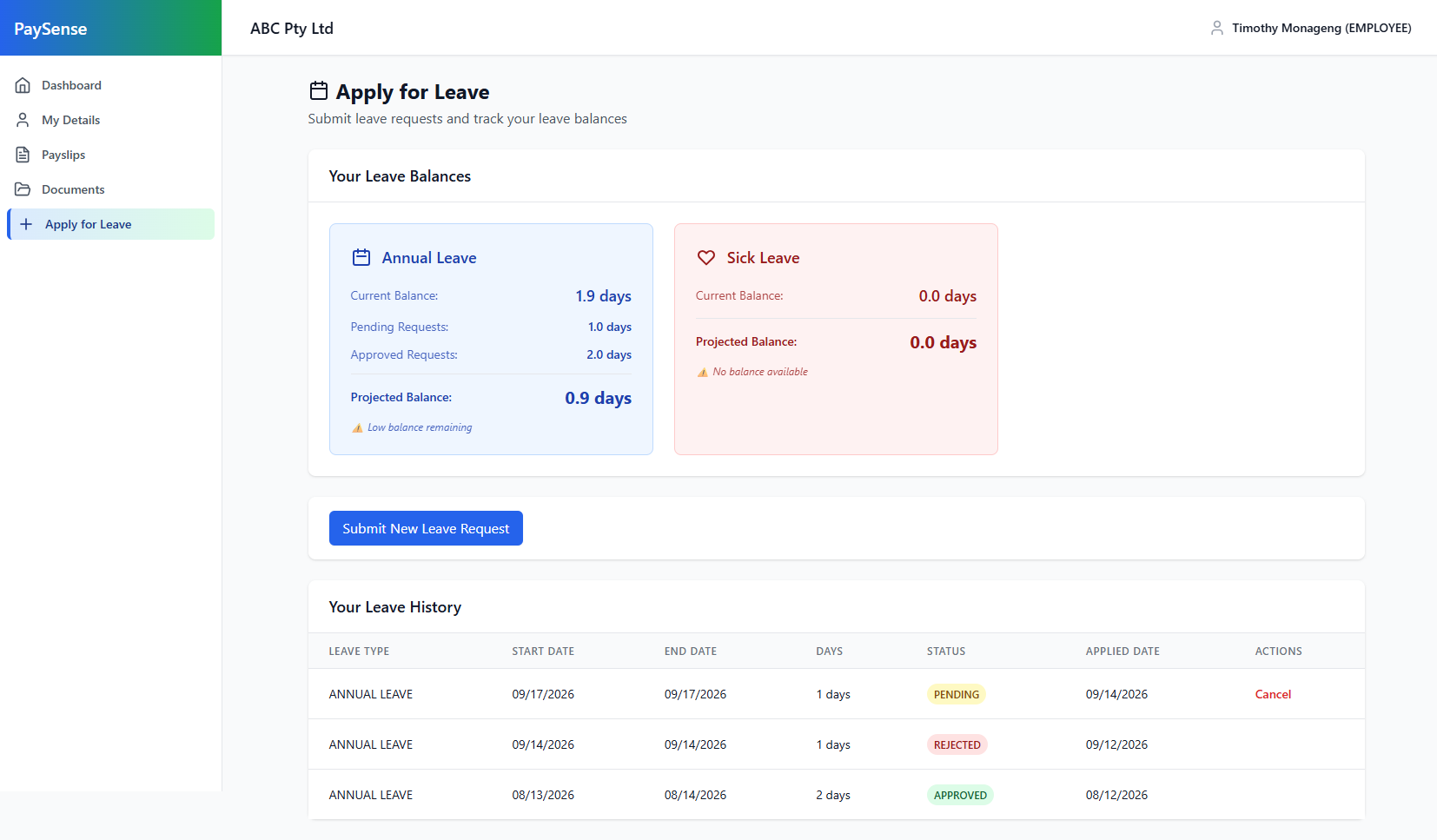Click the STATUS column header
Screen dimensions: 1437x840
point(946,651)
